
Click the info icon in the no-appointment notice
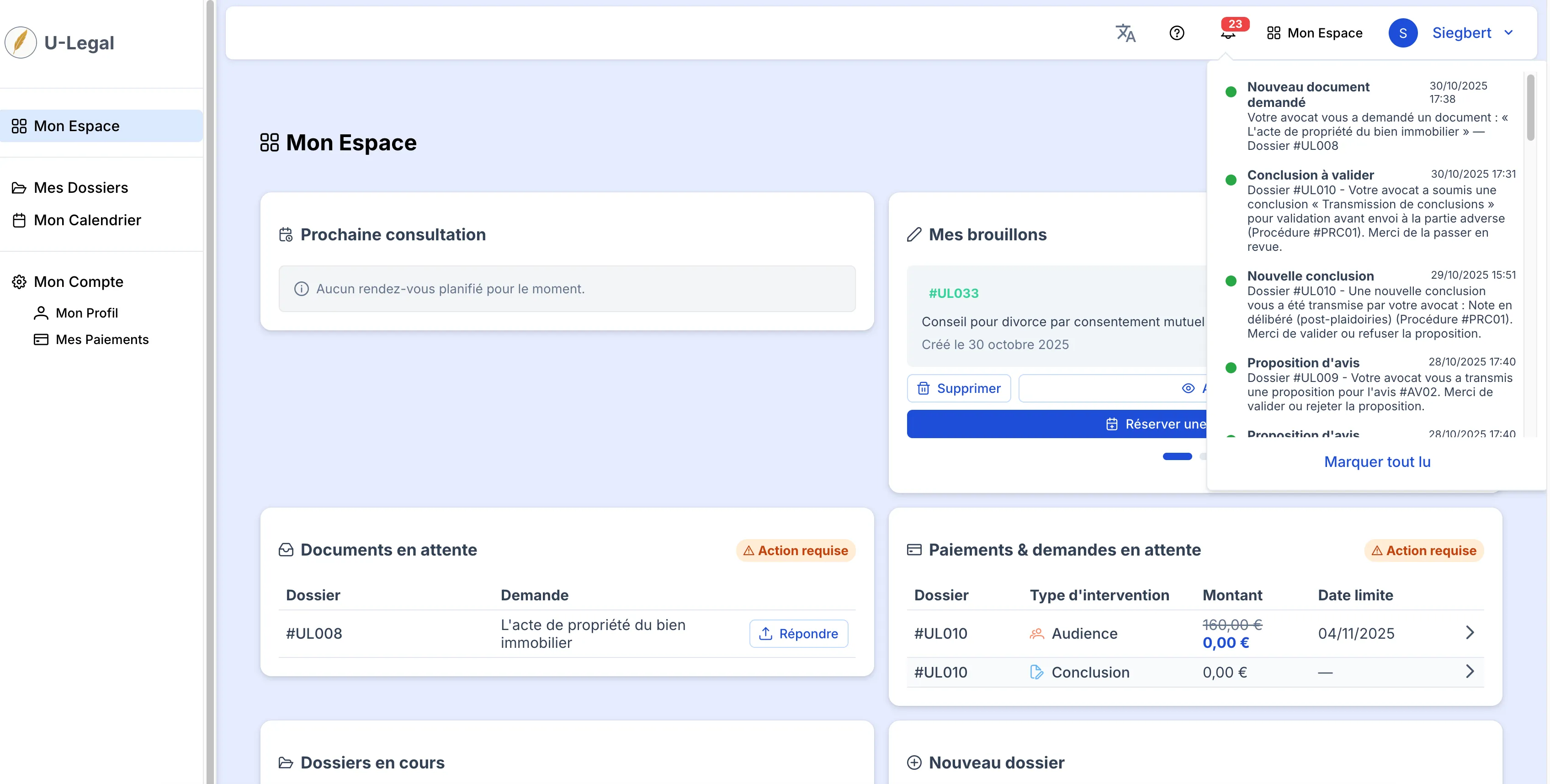point(302,289)
